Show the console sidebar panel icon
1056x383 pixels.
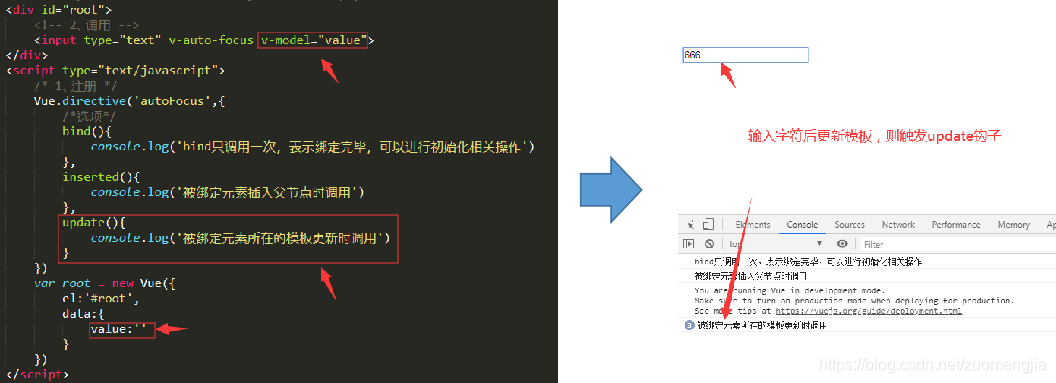[x=689, y=244]
